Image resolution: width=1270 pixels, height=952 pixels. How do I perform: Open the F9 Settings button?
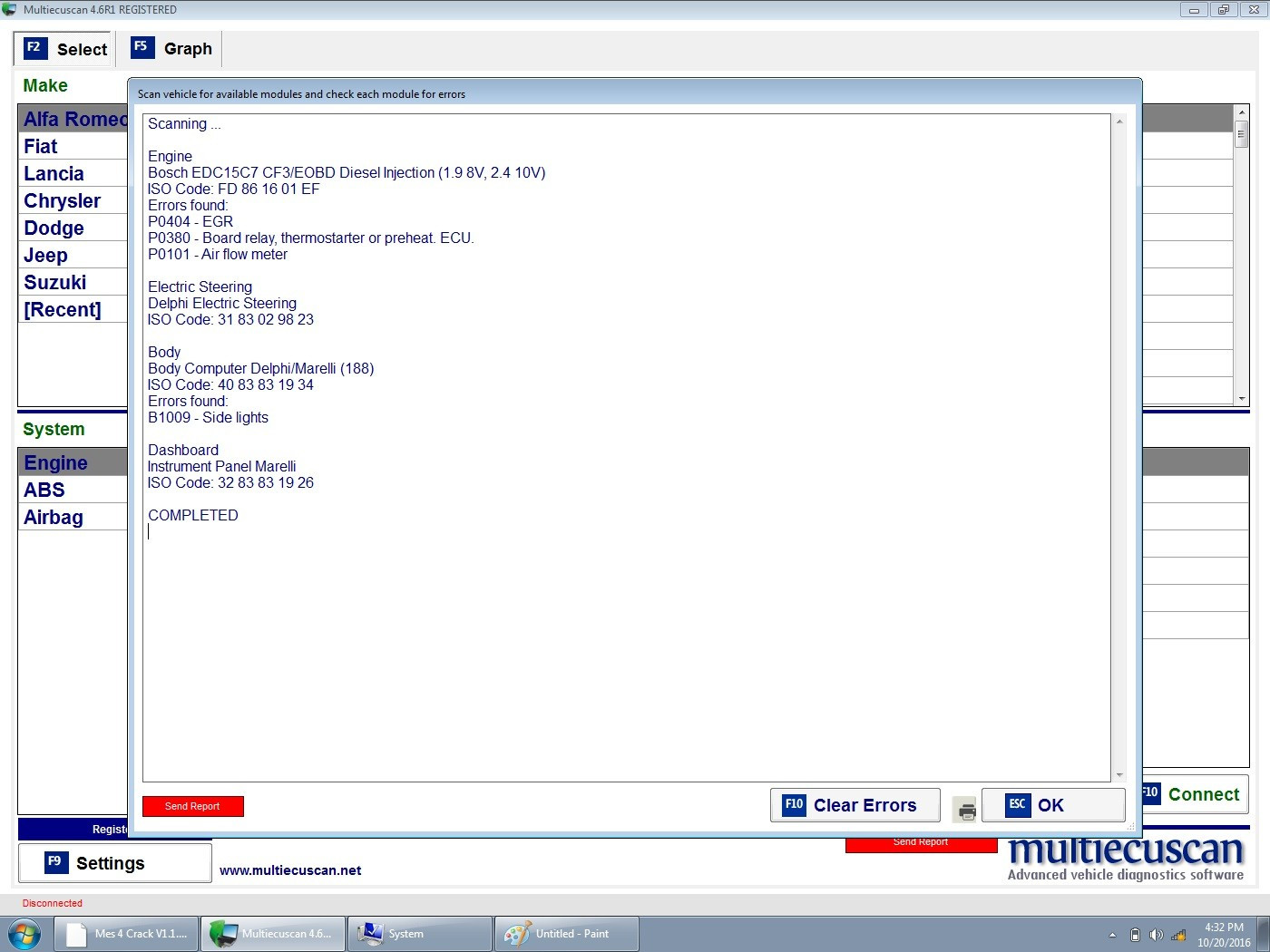(x=115, y=863)
